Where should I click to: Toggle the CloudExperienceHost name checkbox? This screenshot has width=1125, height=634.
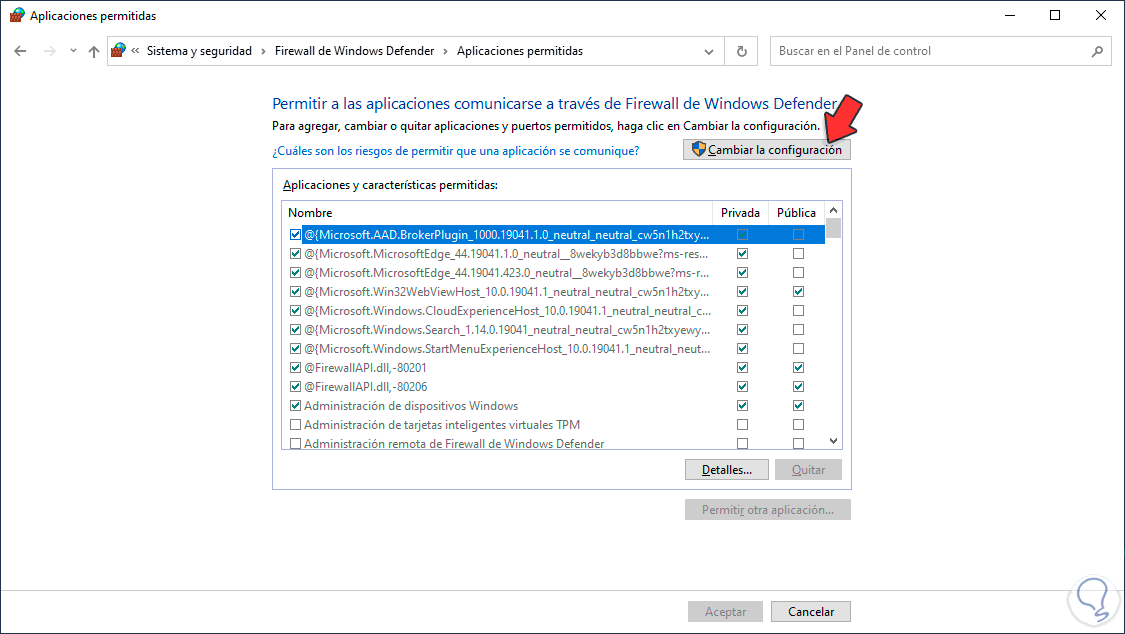[x=295, y=311]
